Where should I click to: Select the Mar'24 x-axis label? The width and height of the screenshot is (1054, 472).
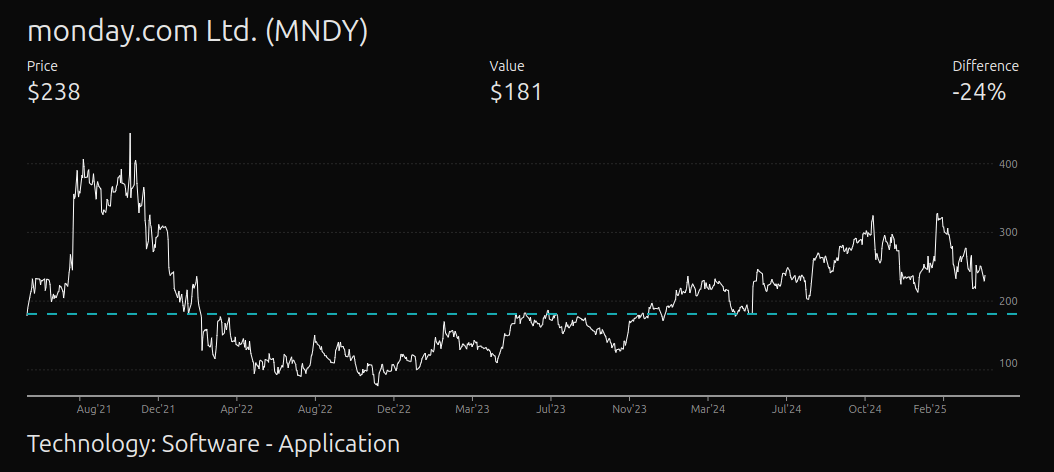708,408
